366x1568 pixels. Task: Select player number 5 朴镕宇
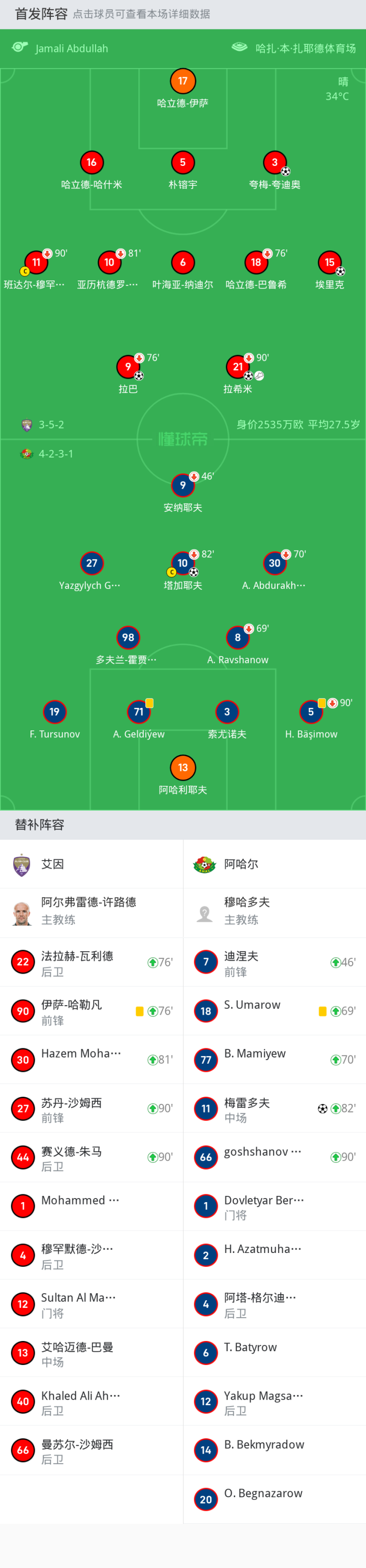coord(182,162)
